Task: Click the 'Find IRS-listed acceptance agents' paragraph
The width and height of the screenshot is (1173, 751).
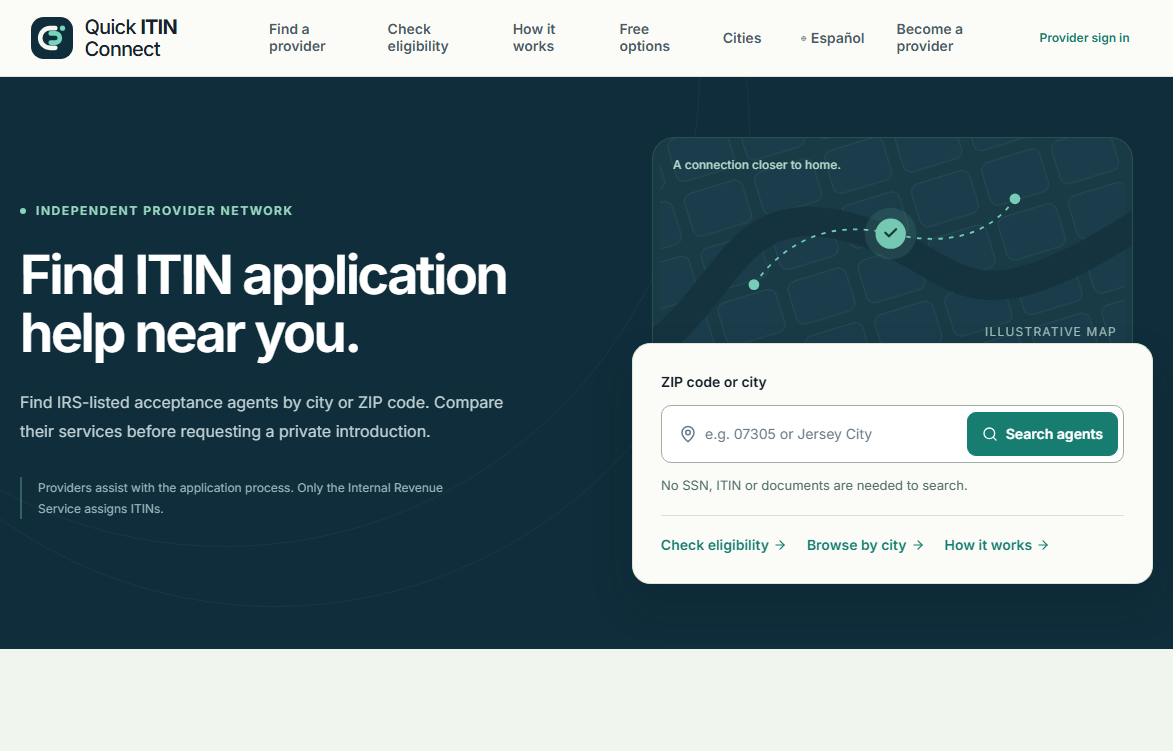Action: coord(261,417)
